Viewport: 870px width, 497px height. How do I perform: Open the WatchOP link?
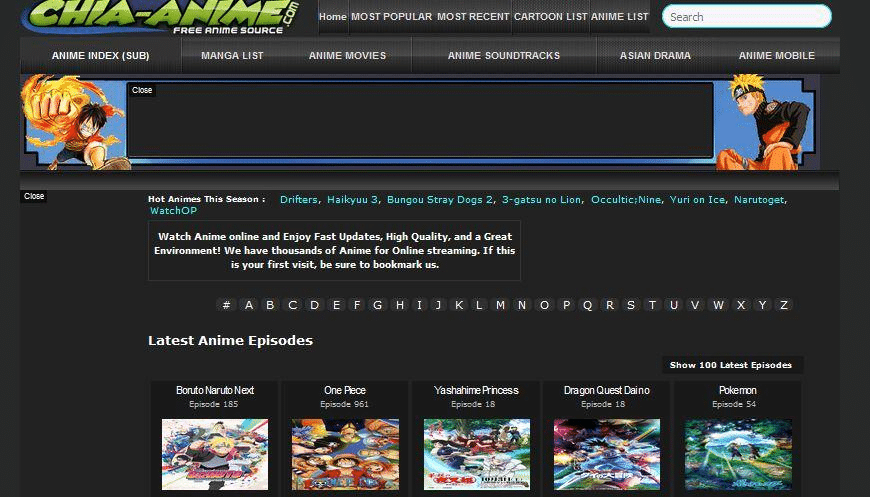point(173,211)
